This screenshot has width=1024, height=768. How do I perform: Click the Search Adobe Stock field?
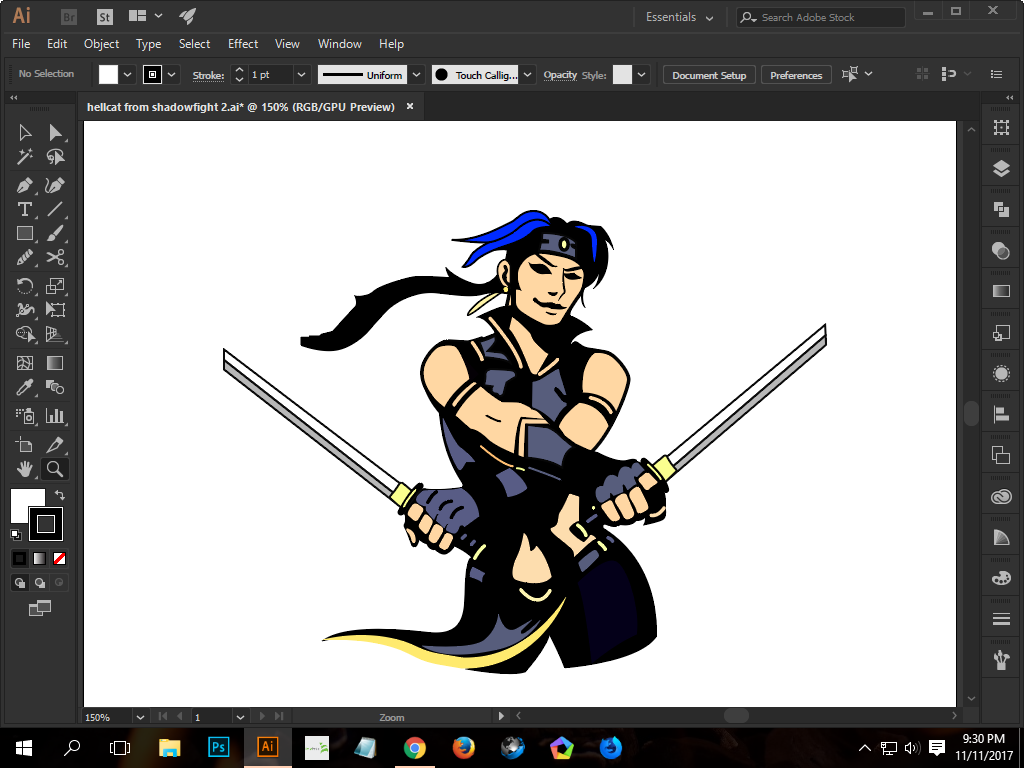click(820, 17)
